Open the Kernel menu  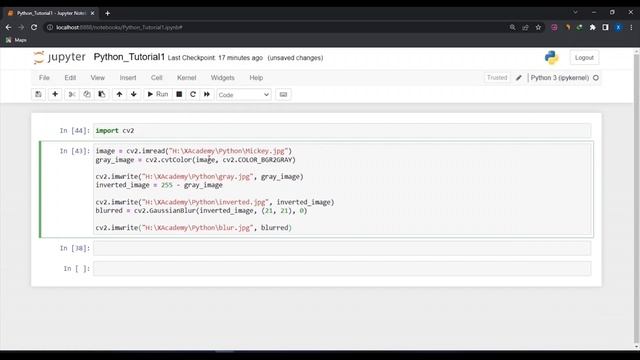click(187, 78)
